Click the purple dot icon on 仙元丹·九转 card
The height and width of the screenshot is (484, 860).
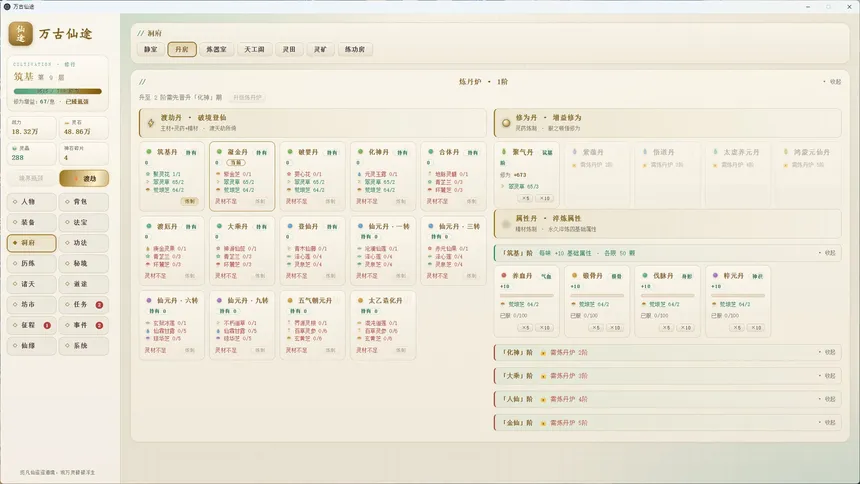click(219, 300)
